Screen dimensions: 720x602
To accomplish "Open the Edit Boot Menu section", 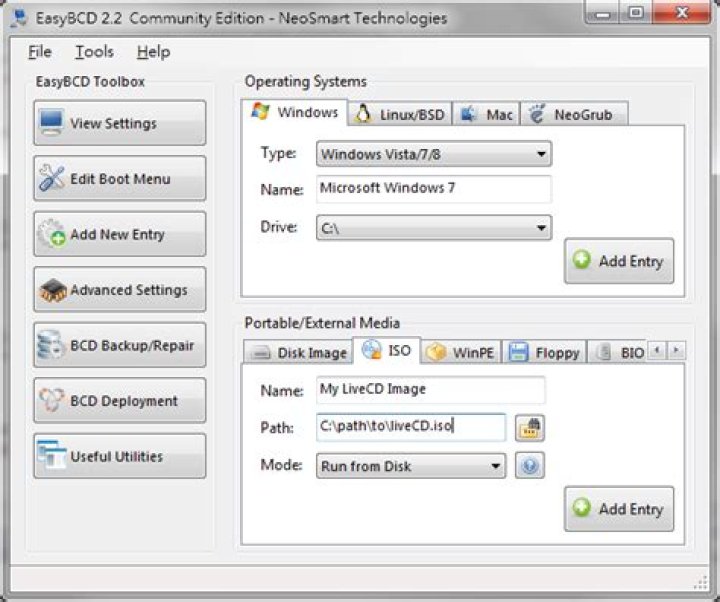I will tap(120, 178).
